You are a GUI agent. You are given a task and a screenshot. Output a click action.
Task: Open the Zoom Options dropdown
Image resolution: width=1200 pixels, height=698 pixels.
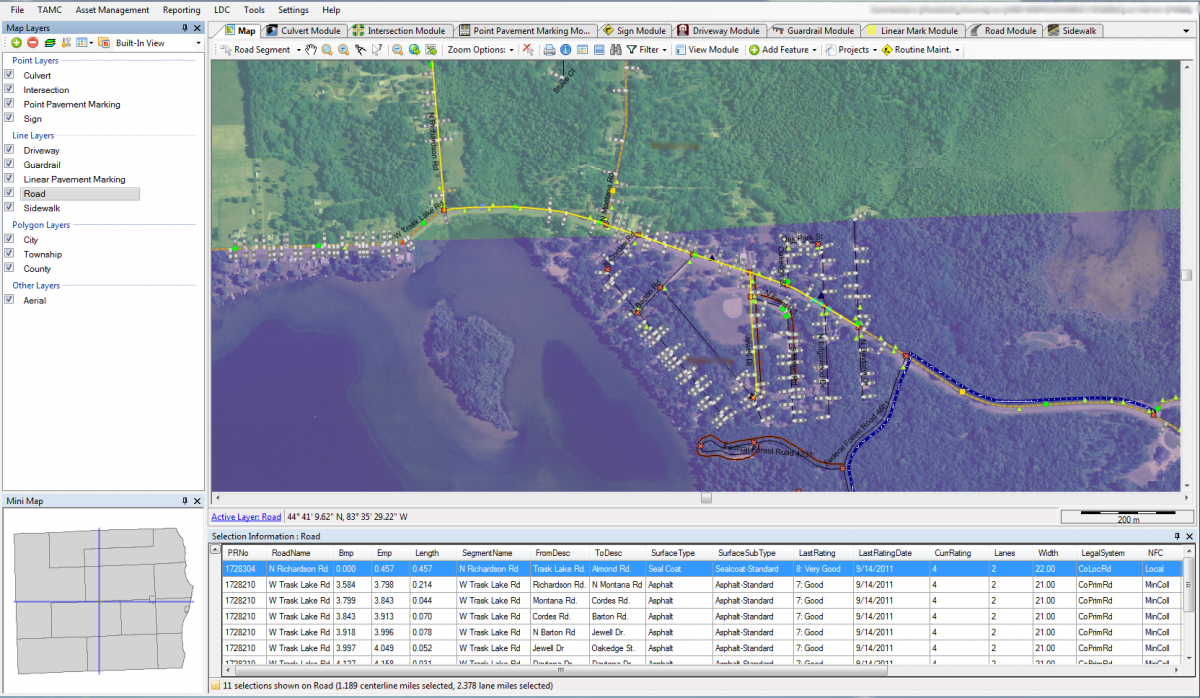512,49
